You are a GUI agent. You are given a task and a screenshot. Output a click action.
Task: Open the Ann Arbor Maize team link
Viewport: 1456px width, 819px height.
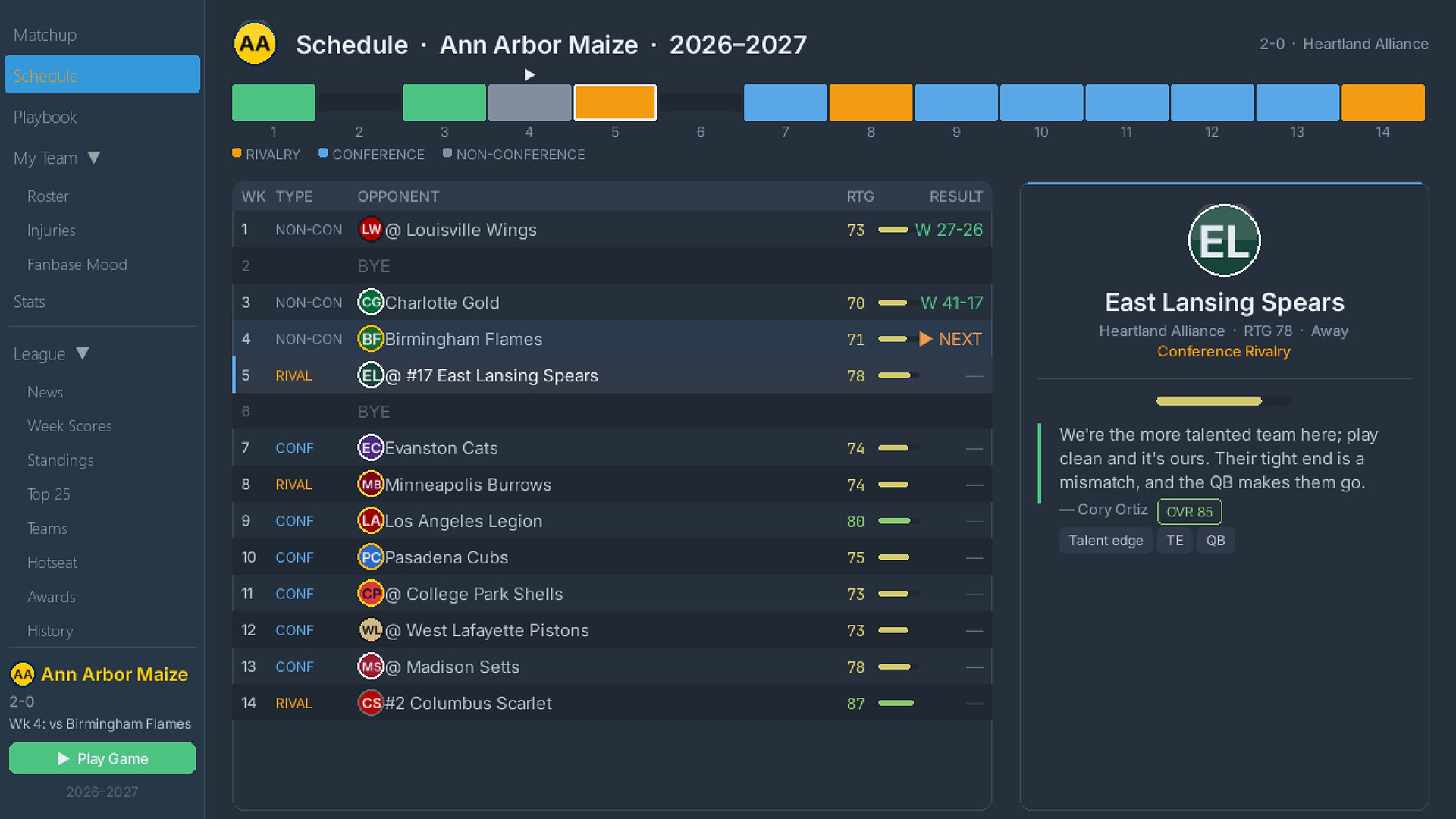point(115,674)
